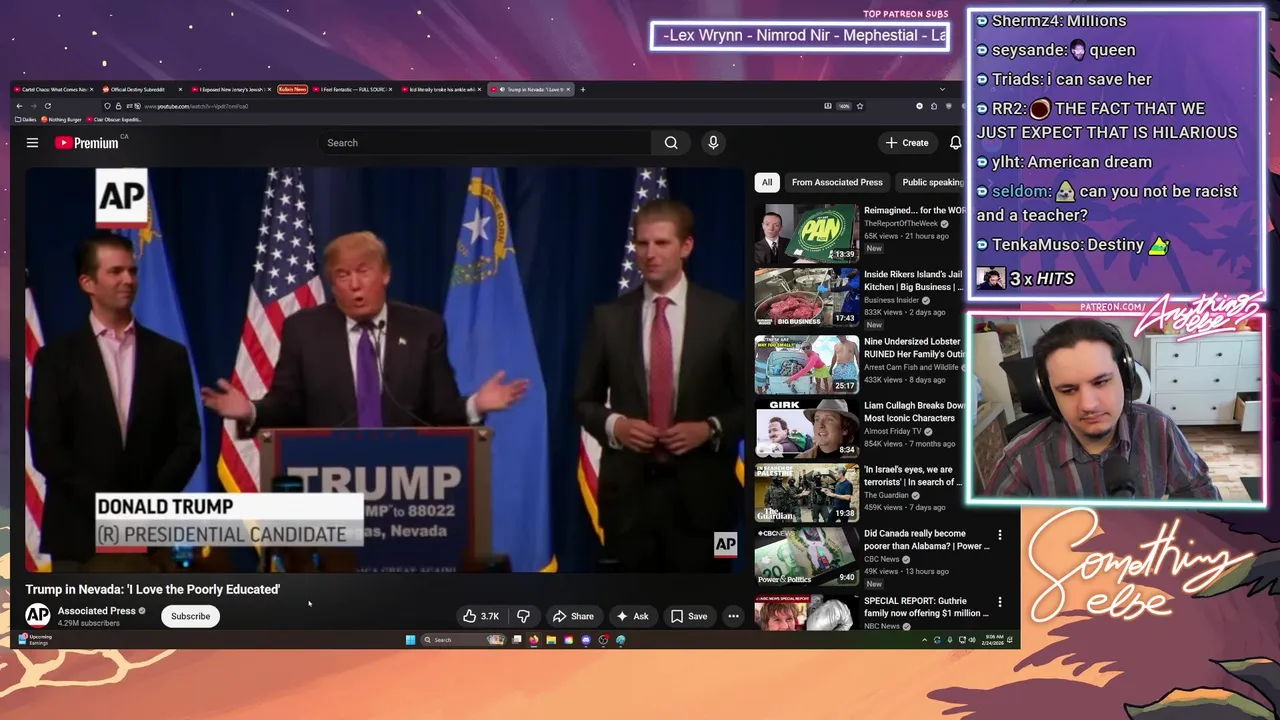Image resolution: width=1280 pixels, height=720 pixels.
Task: Open 'Inside Rikers Island's Jail Kitchen' thumbnail
Action: point(806,298)
